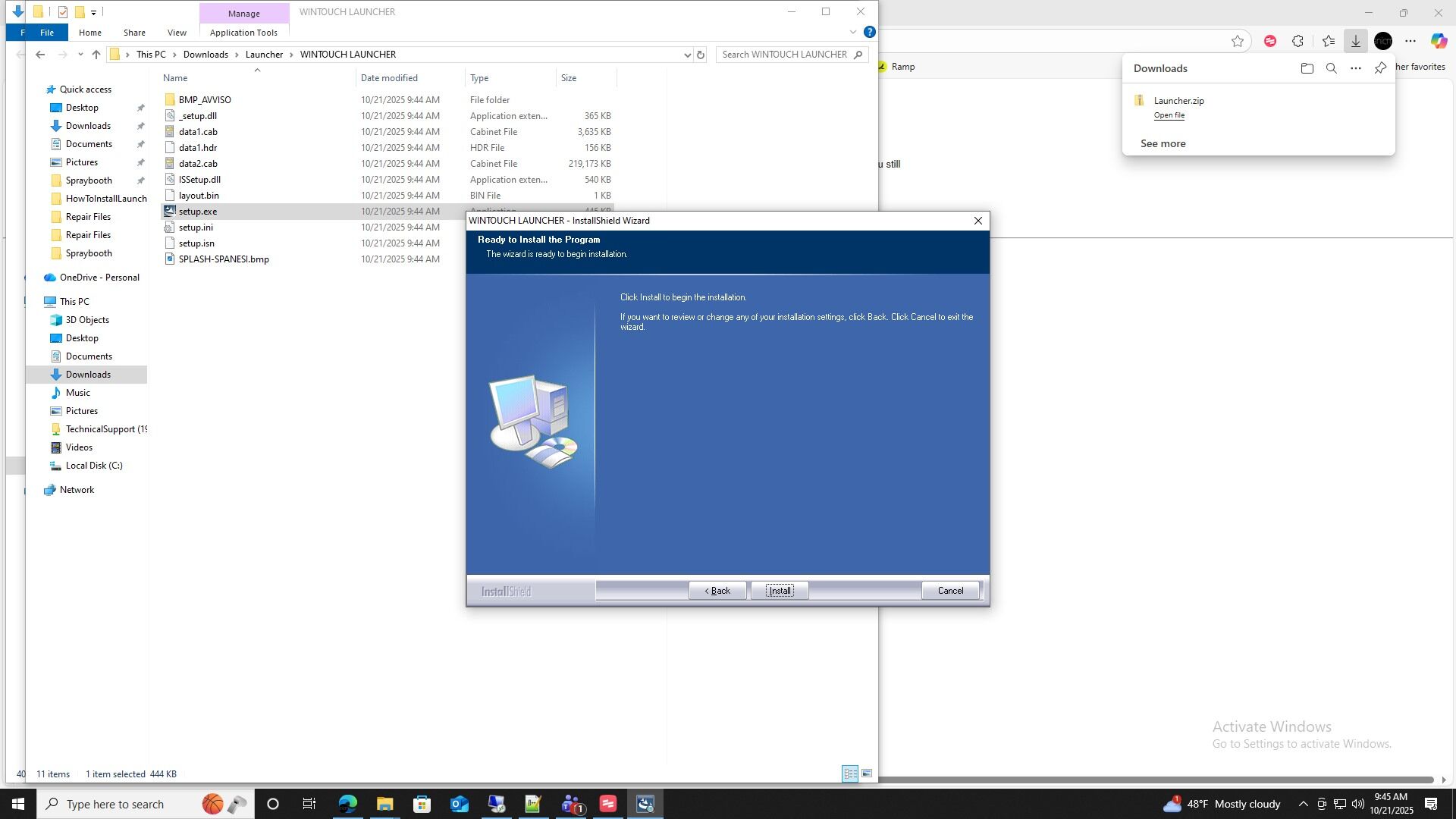Search downloads with magnifier icon
This screenshot has width=1456, height=819.
(1331, 68)
